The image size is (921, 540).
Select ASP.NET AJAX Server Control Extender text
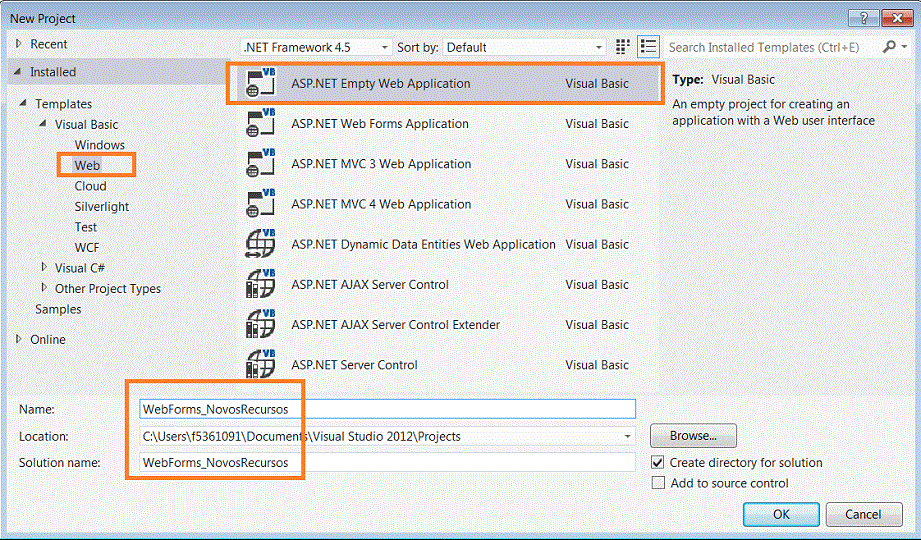(x=396, y=324)
